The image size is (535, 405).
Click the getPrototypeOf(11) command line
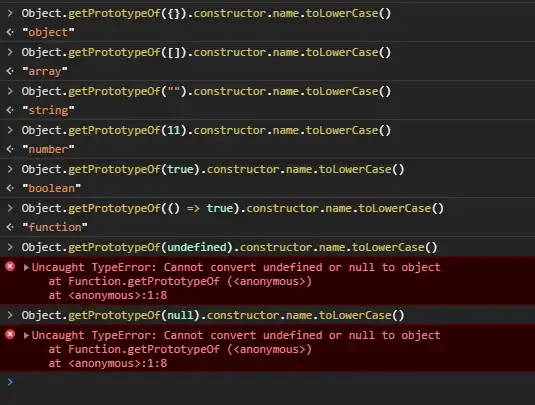click(206, 130)
